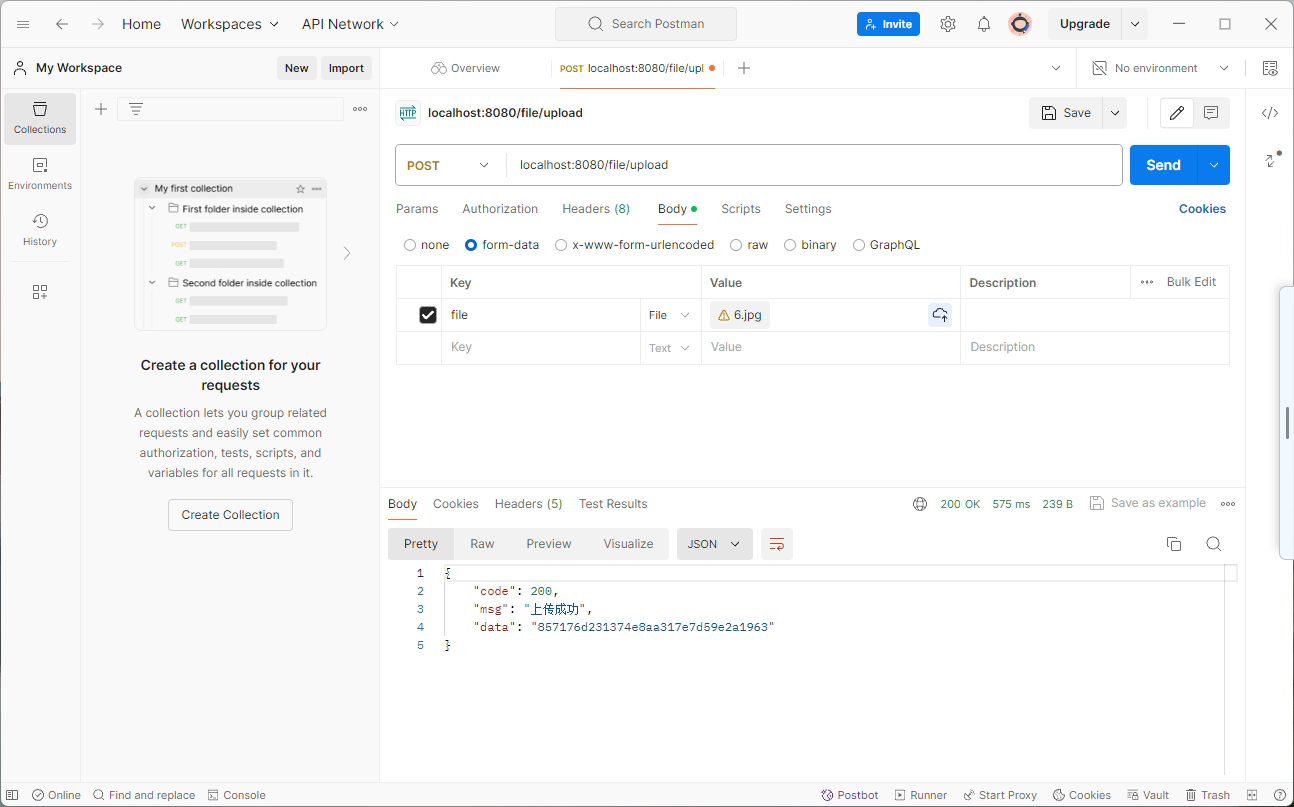Change the file row type File dropdown

tap(669, 315)
